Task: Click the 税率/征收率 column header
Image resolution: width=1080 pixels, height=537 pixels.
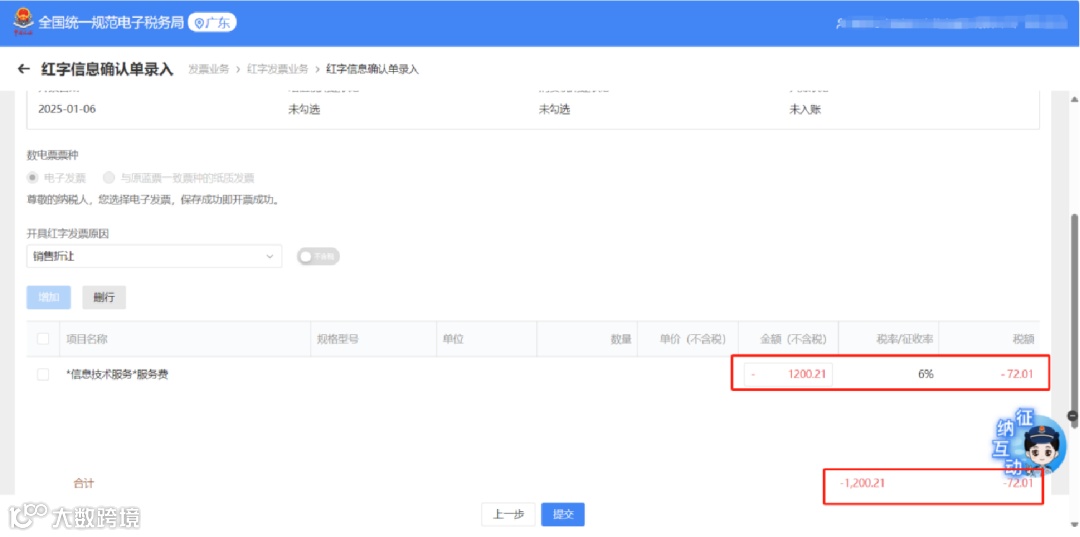Action: pyautogui.click(x=902, y=339)
